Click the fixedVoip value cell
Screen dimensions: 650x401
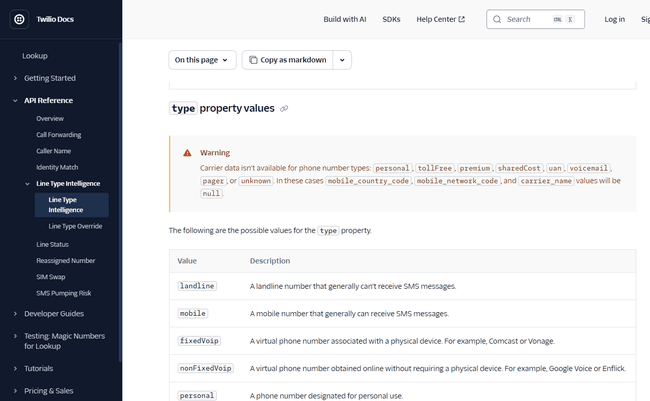click(199, 340)
